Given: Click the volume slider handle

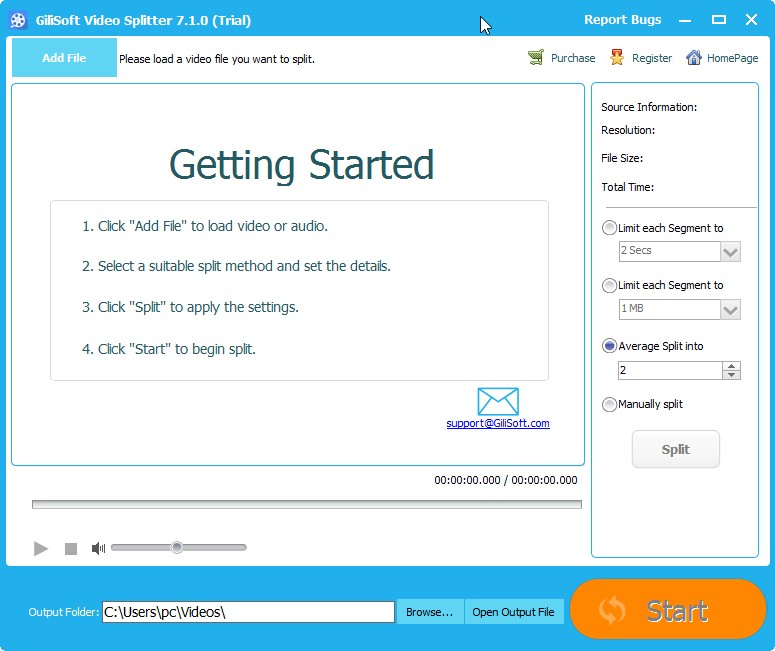Looking at the screenshot, I should click(177, 547).
